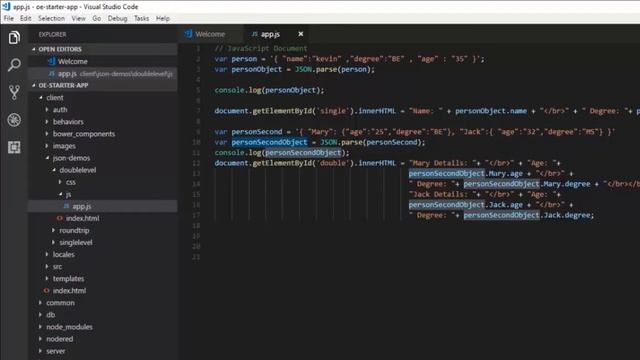Screen dimensions: 640x360
Task: Open the Search view in activity bar
Action: (14, 64)
